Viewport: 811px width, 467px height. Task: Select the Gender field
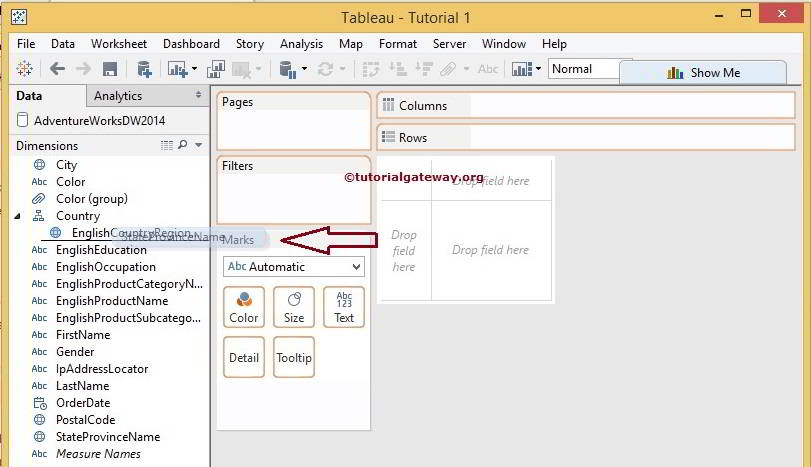pos(75,352)
